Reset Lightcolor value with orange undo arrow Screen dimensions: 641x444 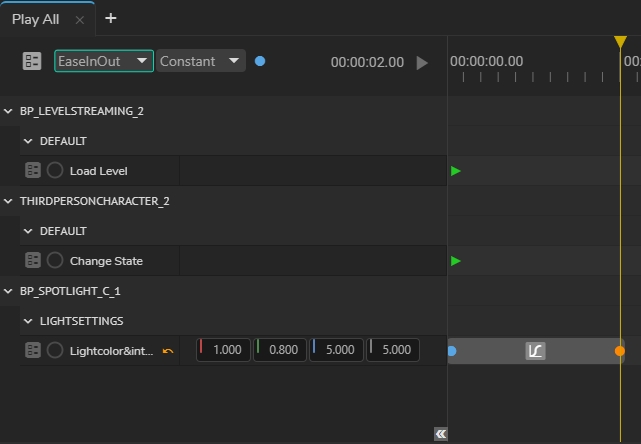point(168,351)
